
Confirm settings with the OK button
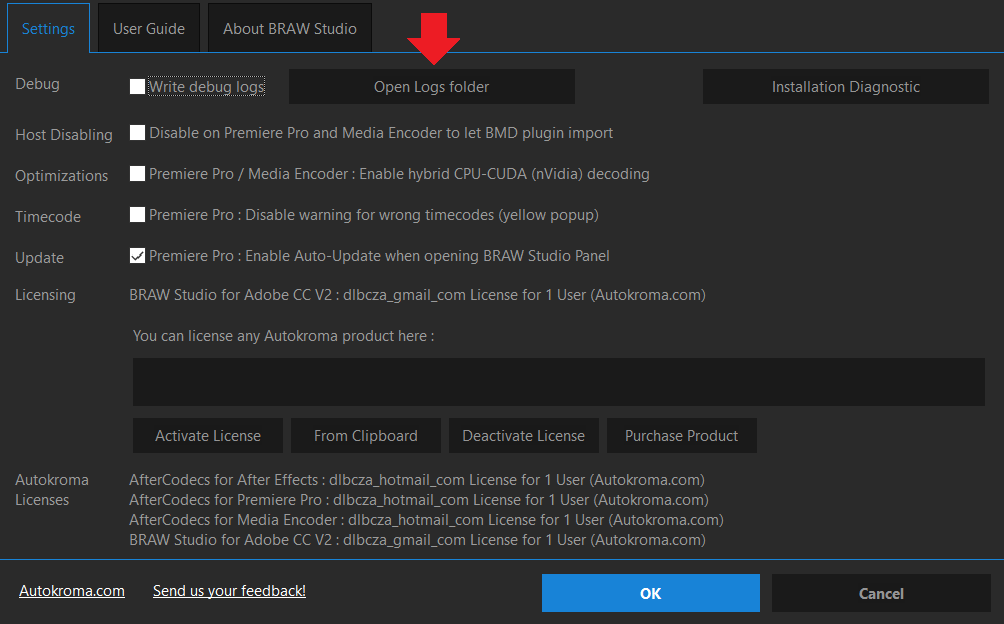point(650,593)
